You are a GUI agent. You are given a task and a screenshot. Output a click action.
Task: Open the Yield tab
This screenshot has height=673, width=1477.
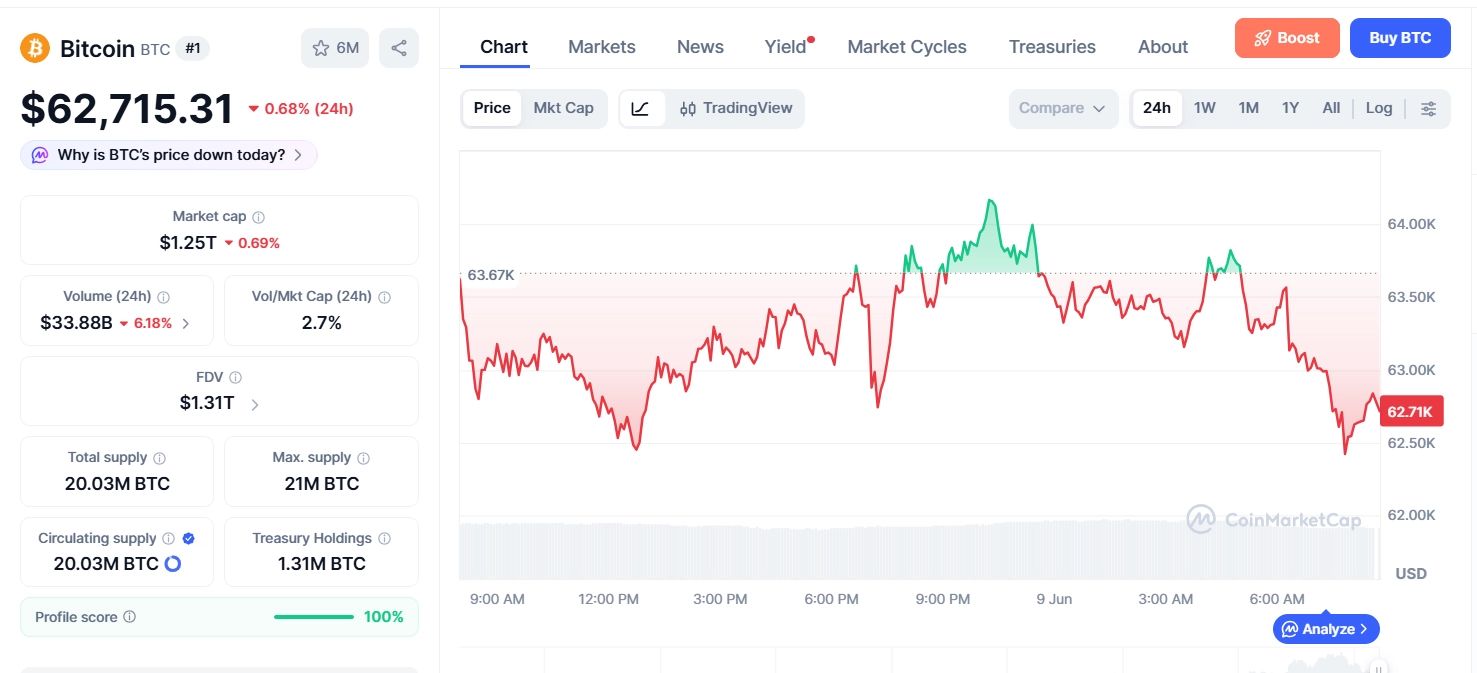click(x=786, y=47)
